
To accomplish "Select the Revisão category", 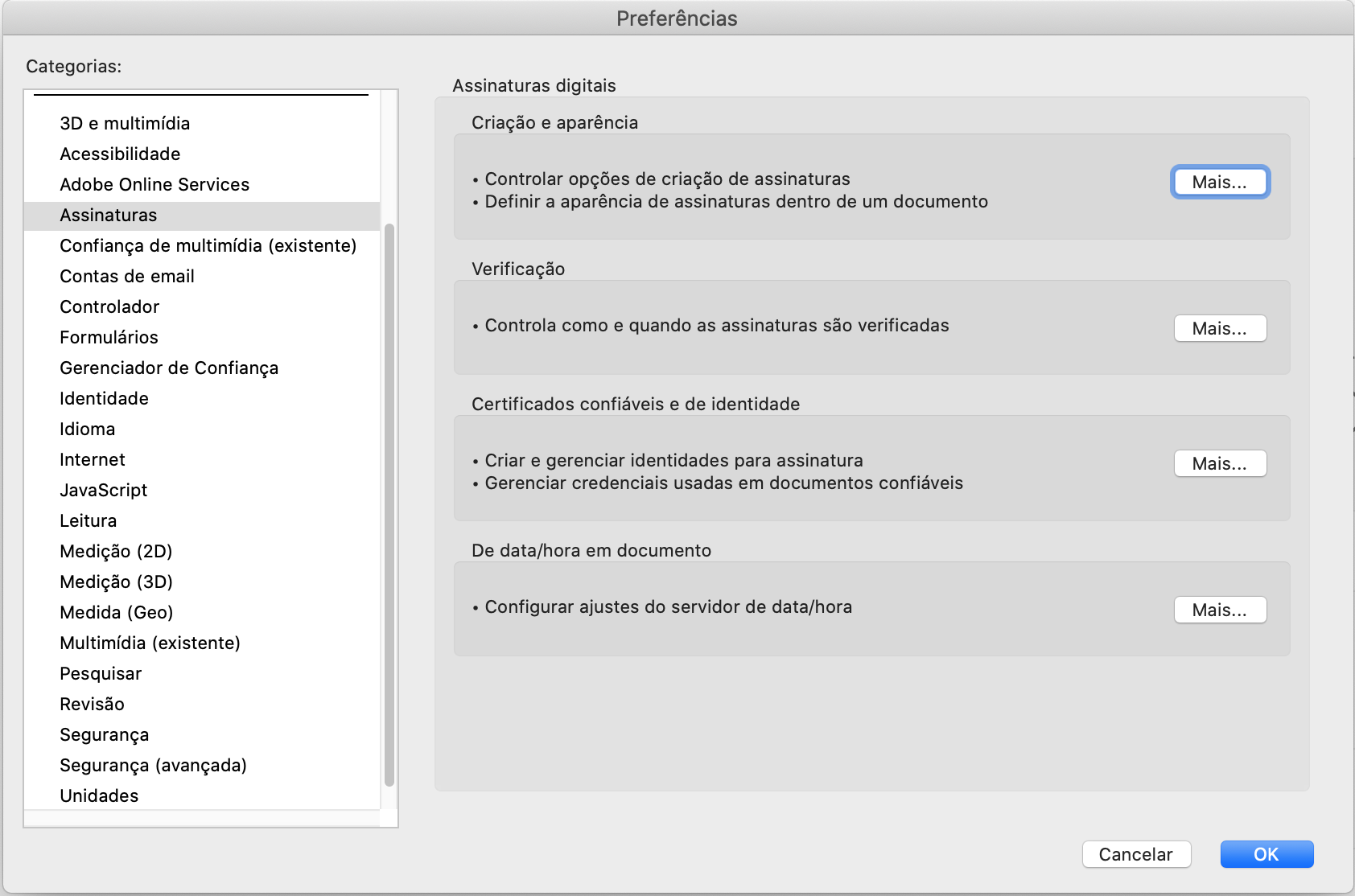I will point(202,704).
